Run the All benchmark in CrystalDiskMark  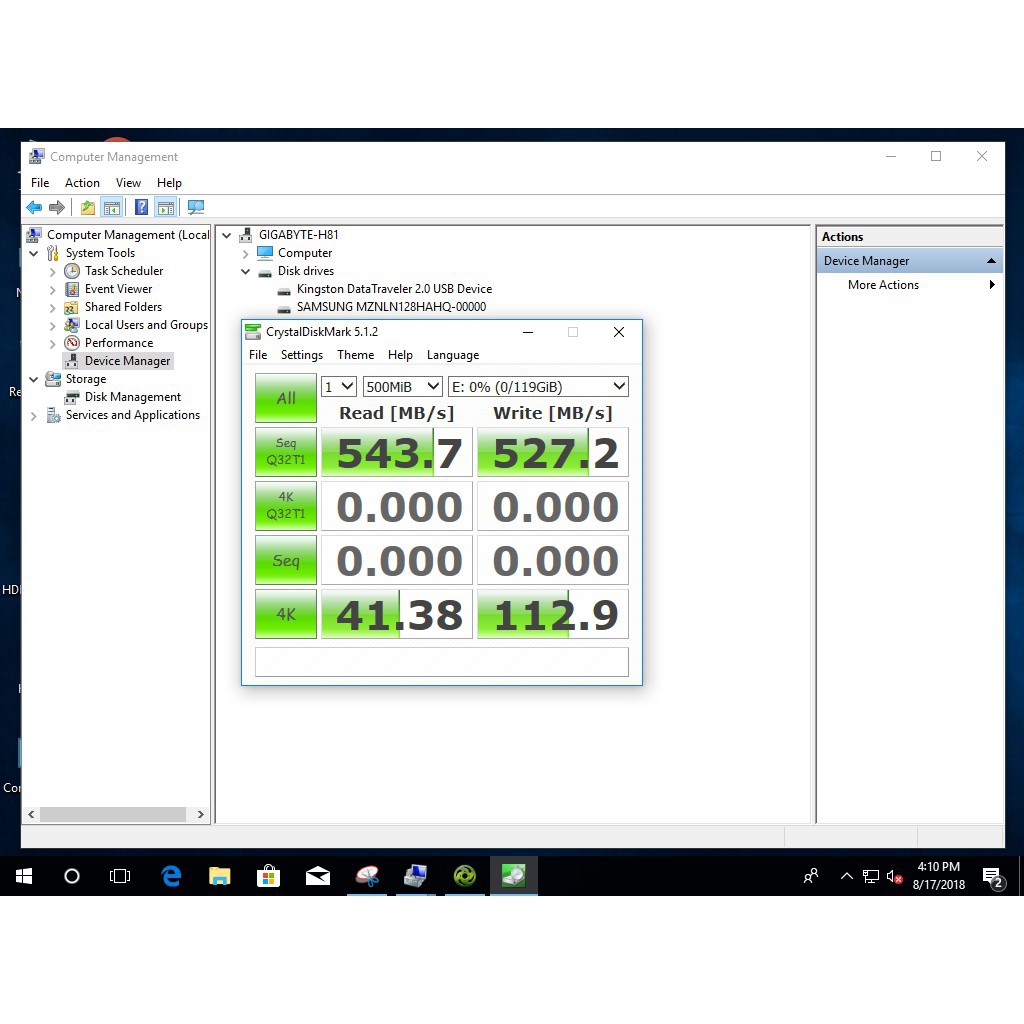click(286, 398)
